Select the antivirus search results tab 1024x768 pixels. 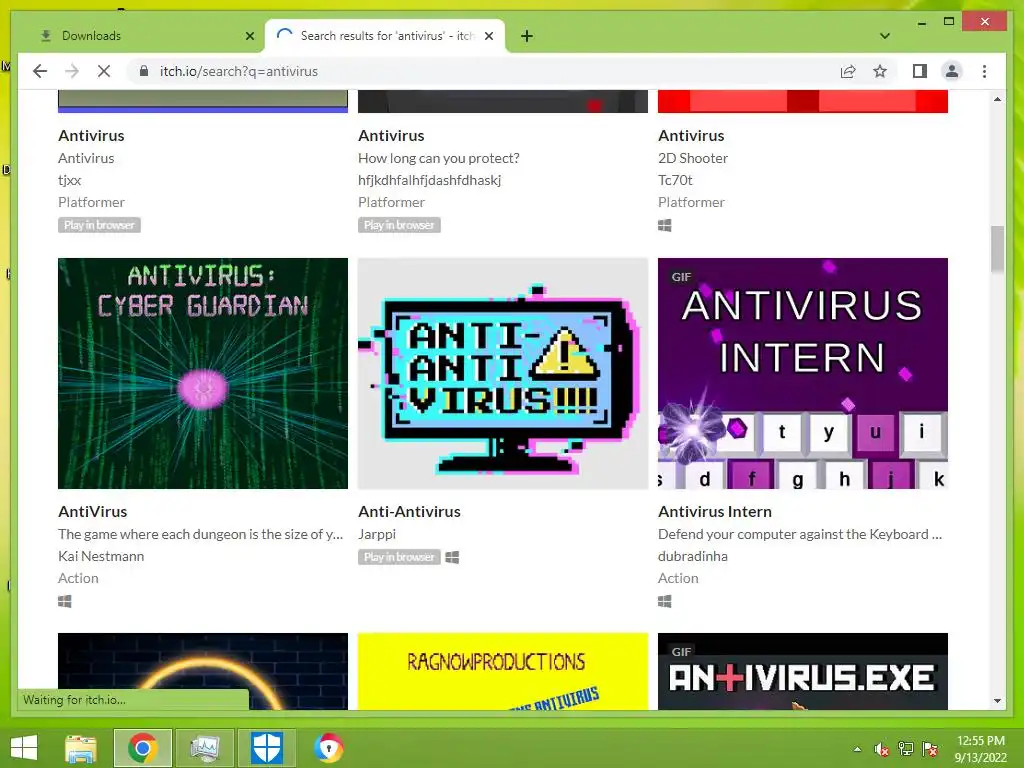385,36
